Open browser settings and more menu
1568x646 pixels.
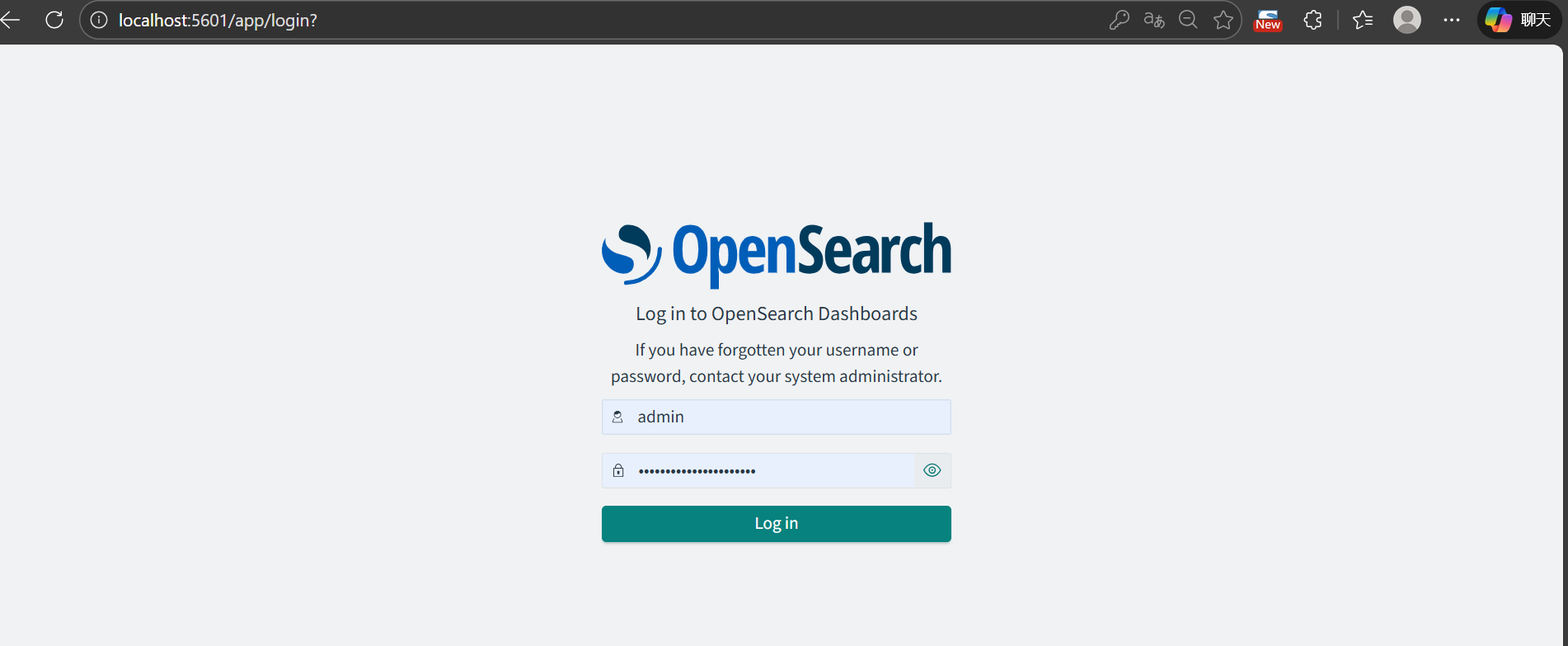click(1452, 20)
